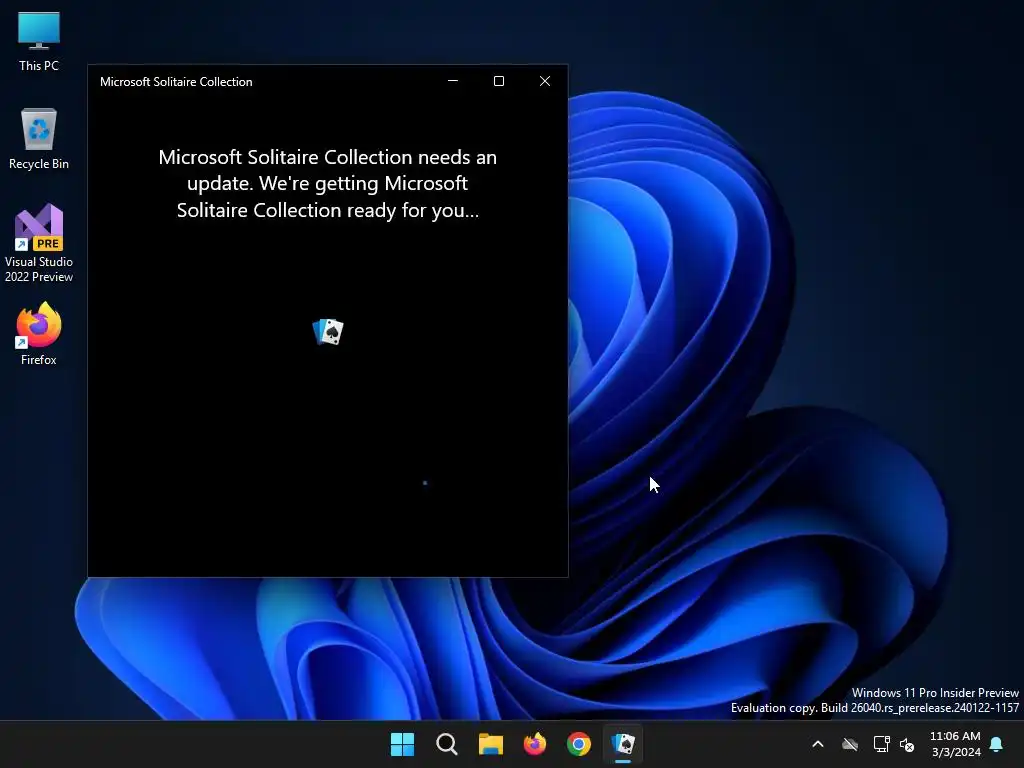Open taskbar Search
The width and height of the screenshot is (1024, 768).
coord(447,744)
